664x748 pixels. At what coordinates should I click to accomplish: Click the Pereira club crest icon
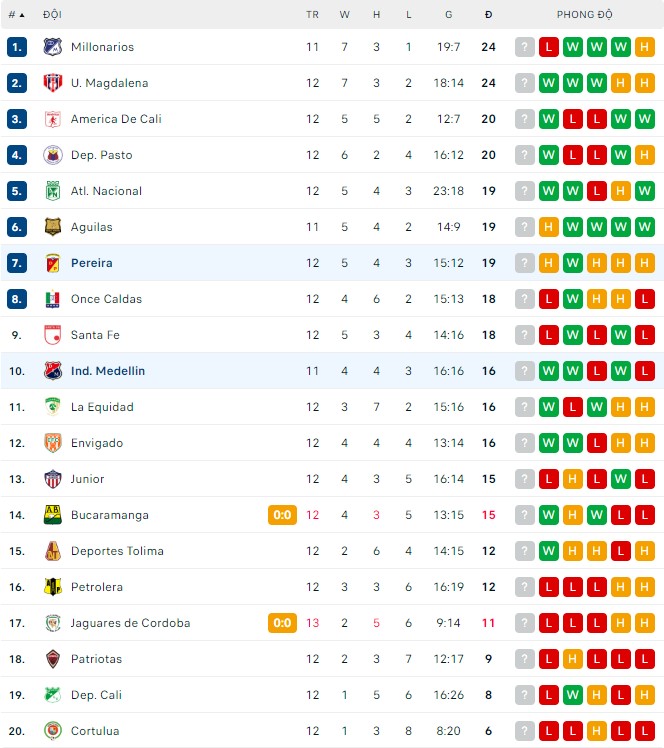tap(52, 263)
